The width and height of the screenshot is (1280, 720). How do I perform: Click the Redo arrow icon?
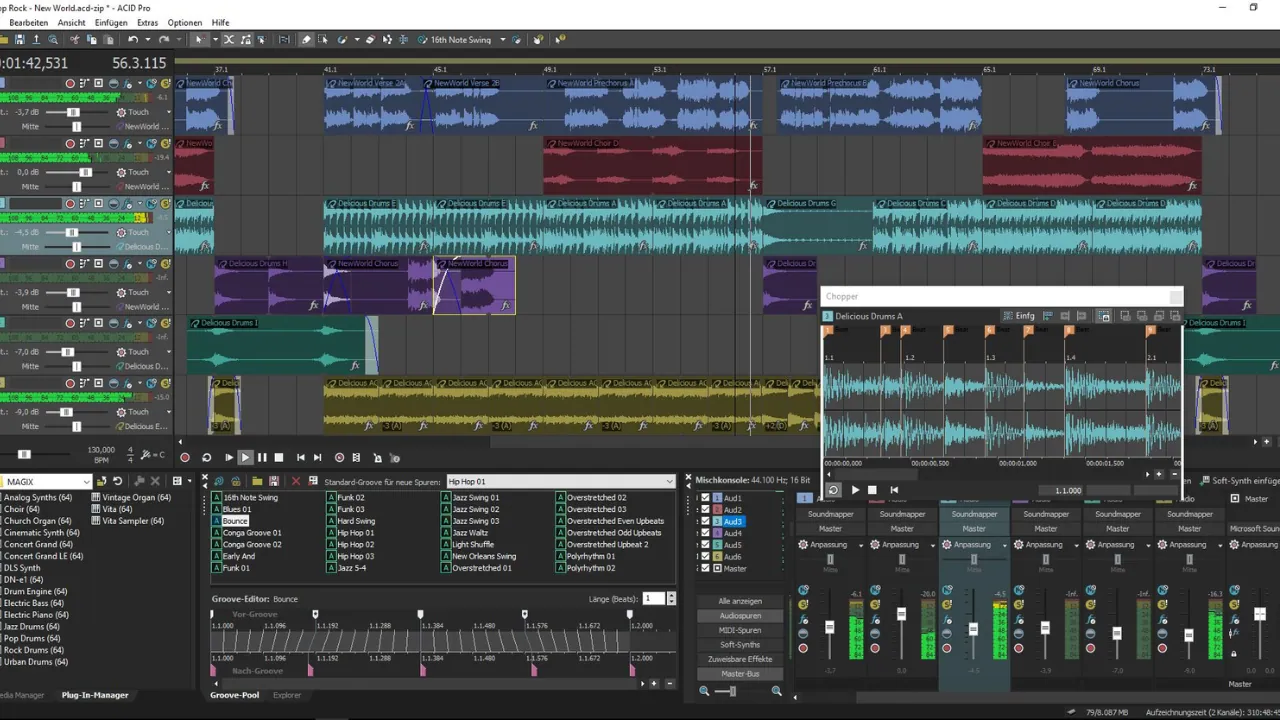(x=163, y=40)
